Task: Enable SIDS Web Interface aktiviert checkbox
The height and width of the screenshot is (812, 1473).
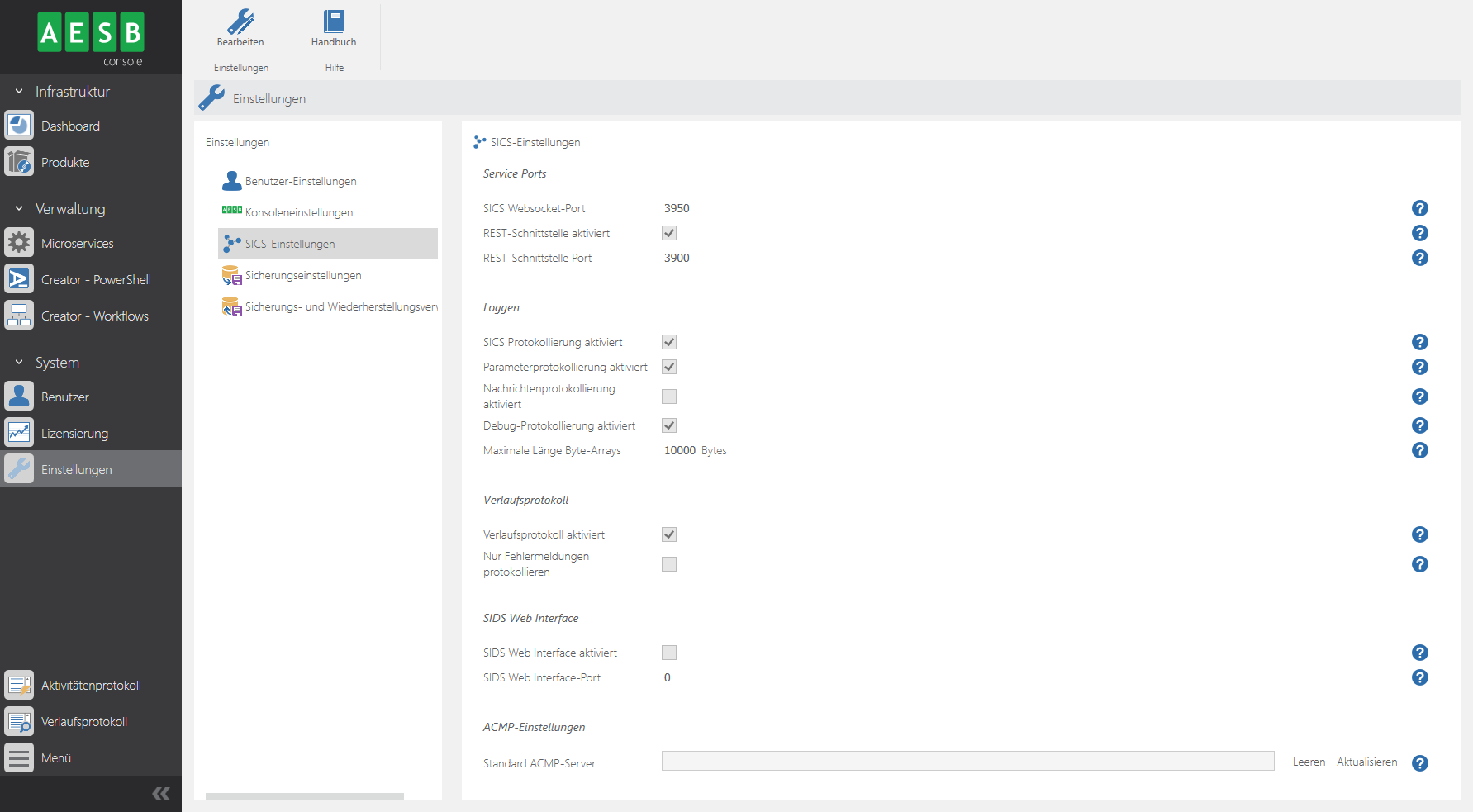Action: tap(669, 653)
